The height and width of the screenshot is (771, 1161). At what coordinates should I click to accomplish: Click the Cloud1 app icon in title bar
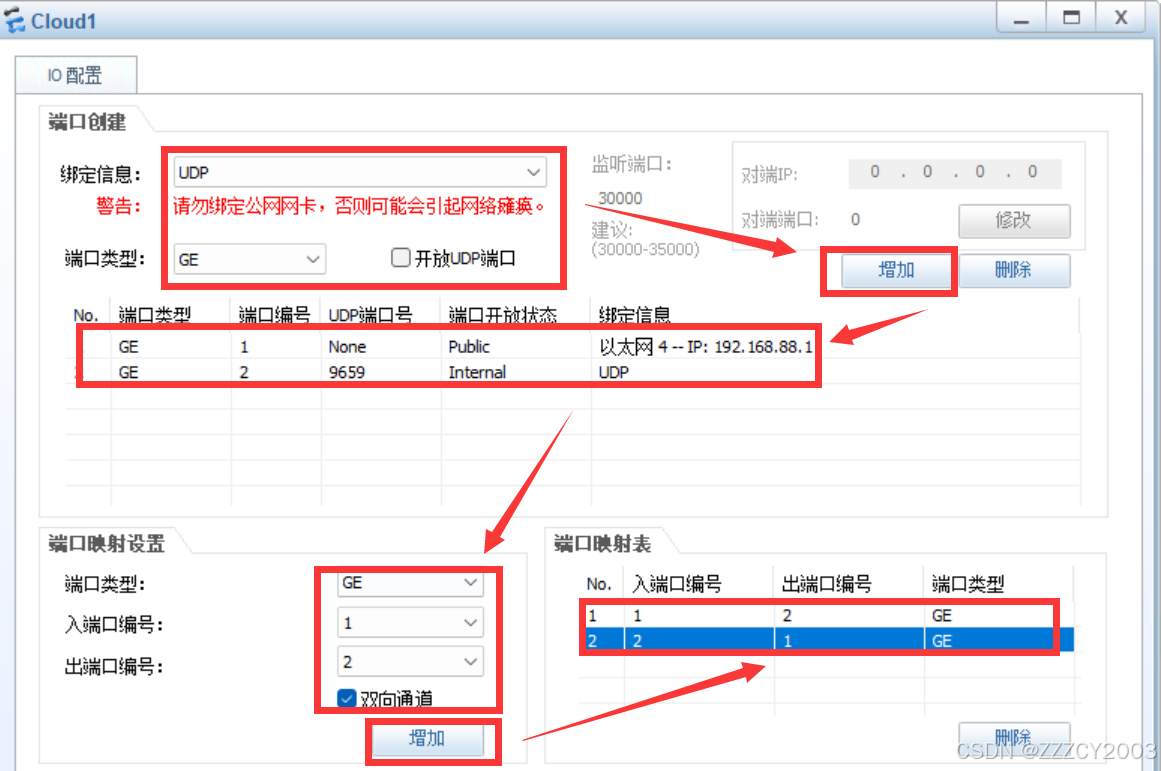pyautogui.click(x=15, y=21)
